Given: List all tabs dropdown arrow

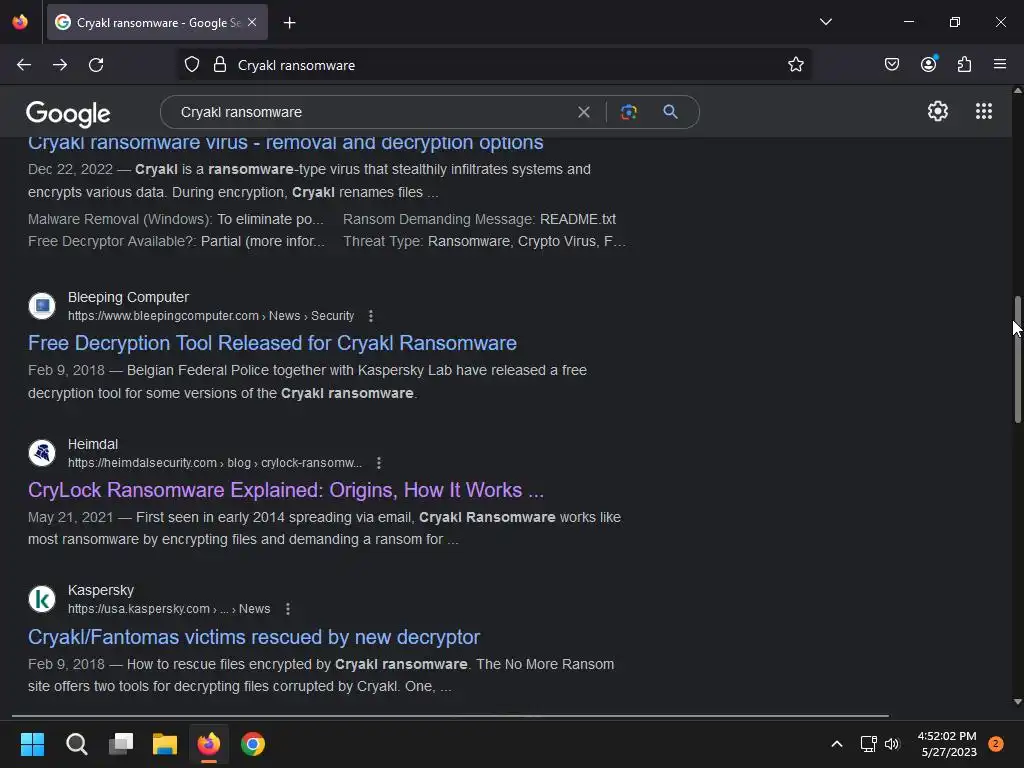Looking at the screenshot, I should click(x=825, y=22).
